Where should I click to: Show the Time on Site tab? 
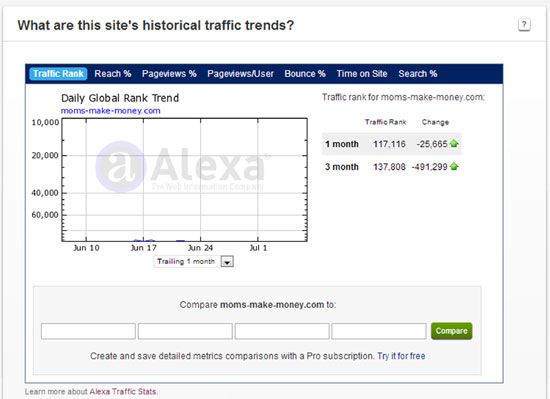[362, 74]
